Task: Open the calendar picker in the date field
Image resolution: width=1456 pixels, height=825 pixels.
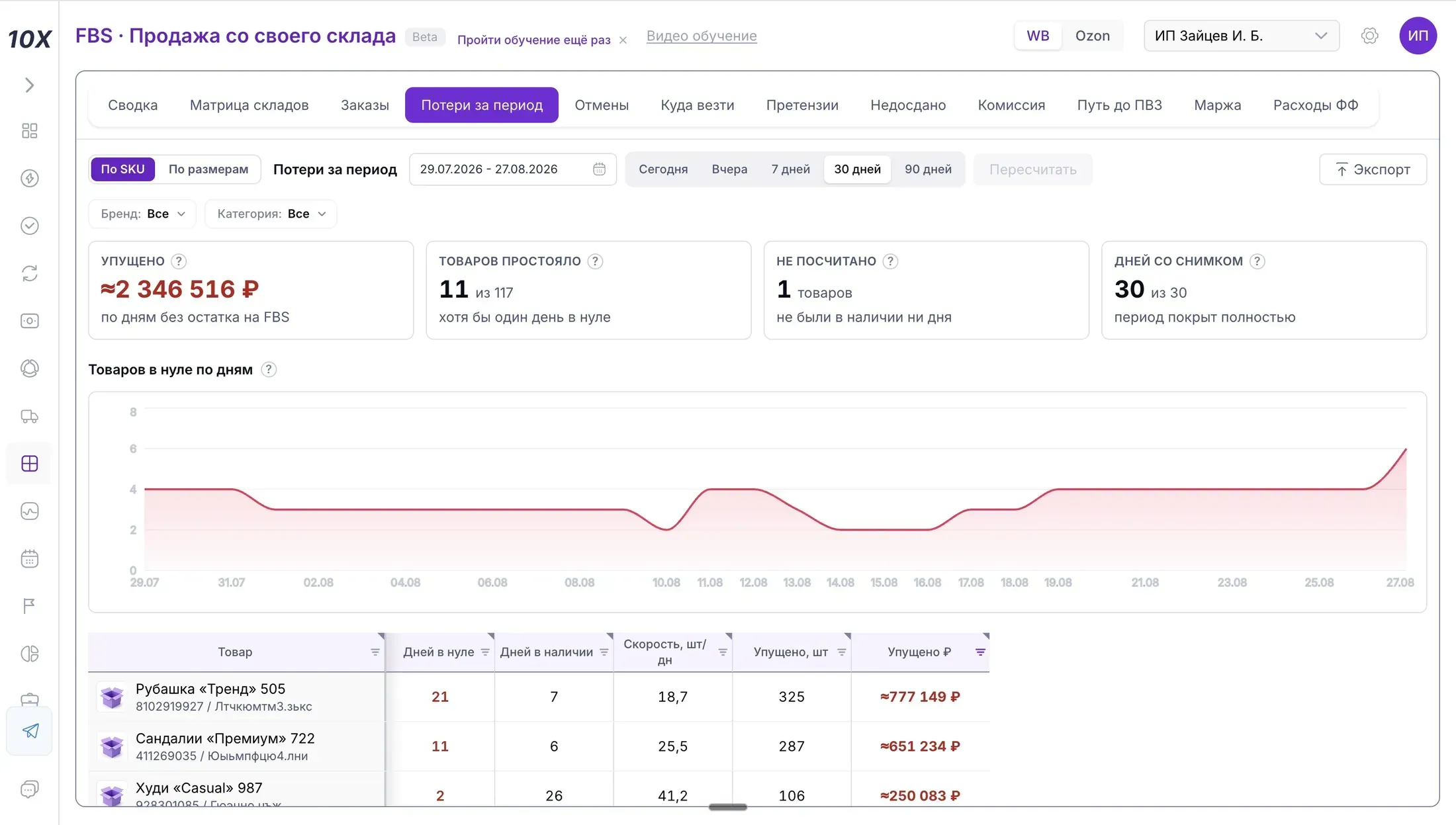Action: 599,169
